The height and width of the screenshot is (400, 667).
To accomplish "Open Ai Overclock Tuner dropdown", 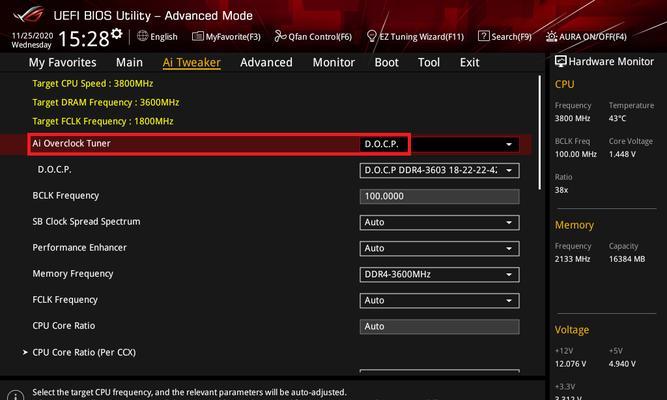I will (439, 144).
